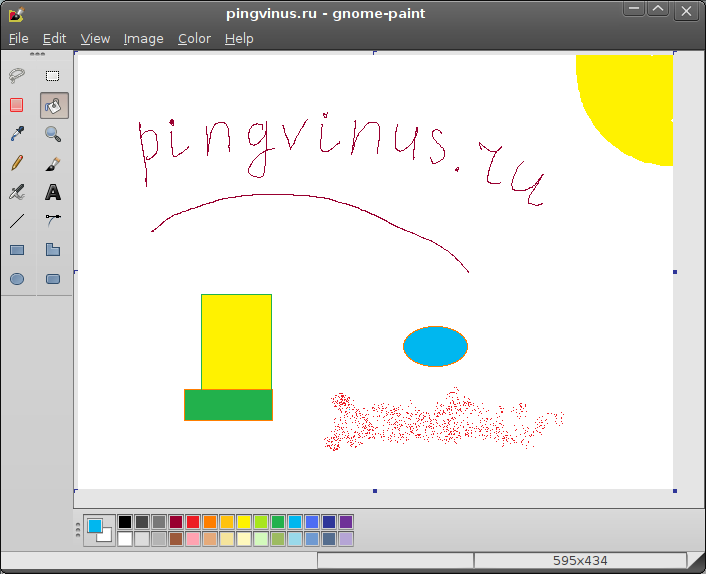Select the text tool
706x574 pixels.
click(x=53, y=192)
